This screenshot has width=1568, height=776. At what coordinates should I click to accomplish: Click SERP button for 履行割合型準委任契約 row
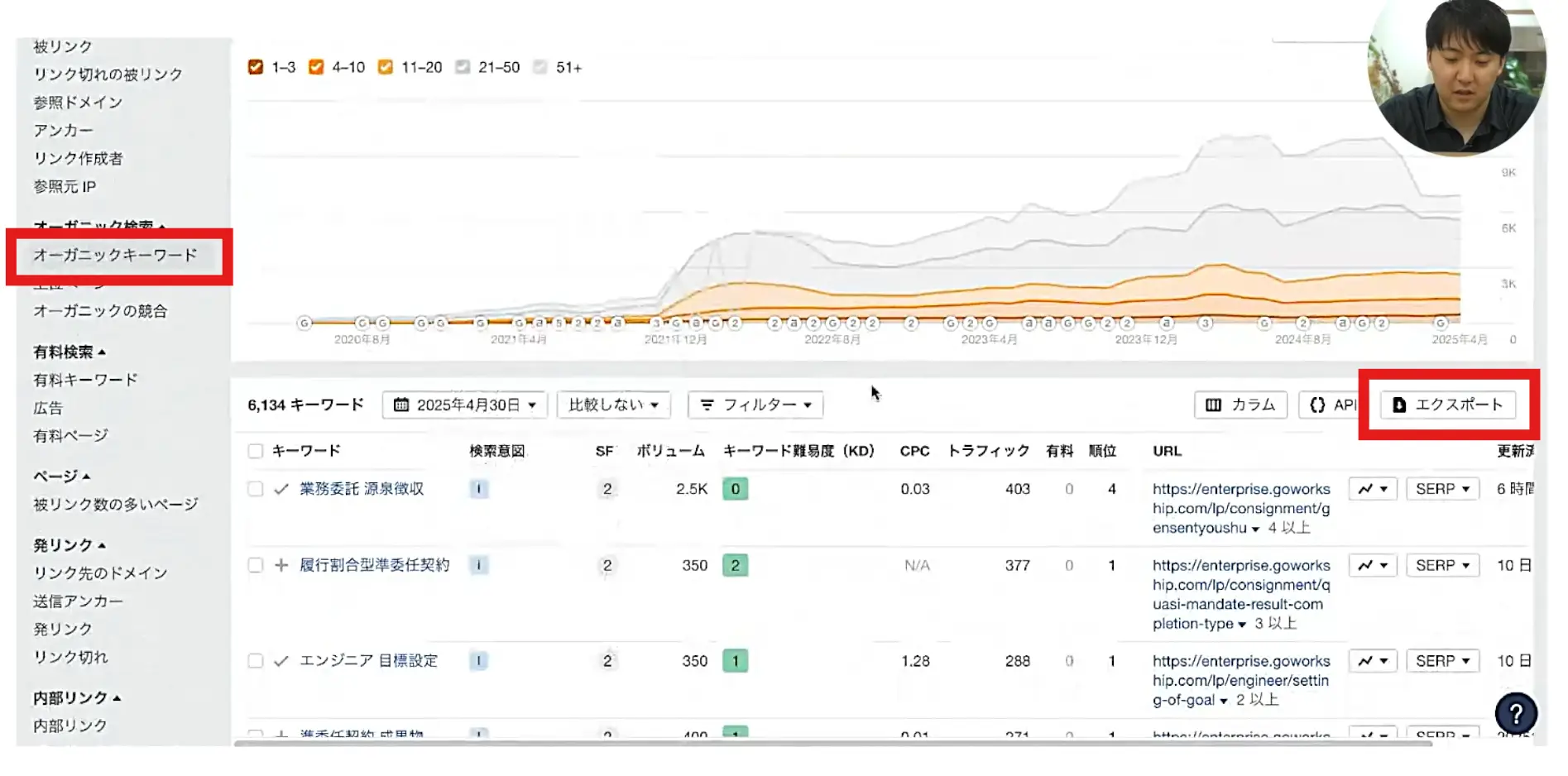1441,565
